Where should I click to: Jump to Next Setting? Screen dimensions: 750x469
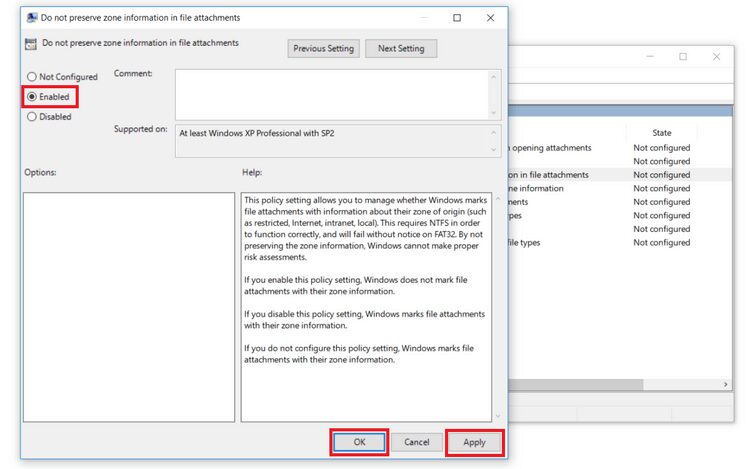pos(401,48)
